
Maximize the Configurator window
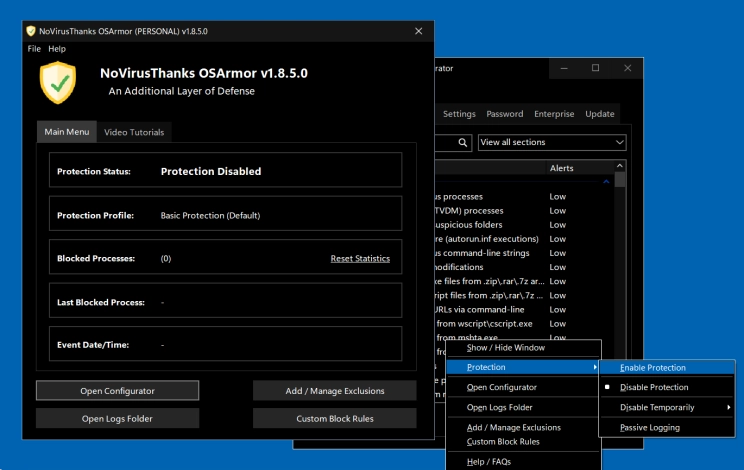[595, 68]
